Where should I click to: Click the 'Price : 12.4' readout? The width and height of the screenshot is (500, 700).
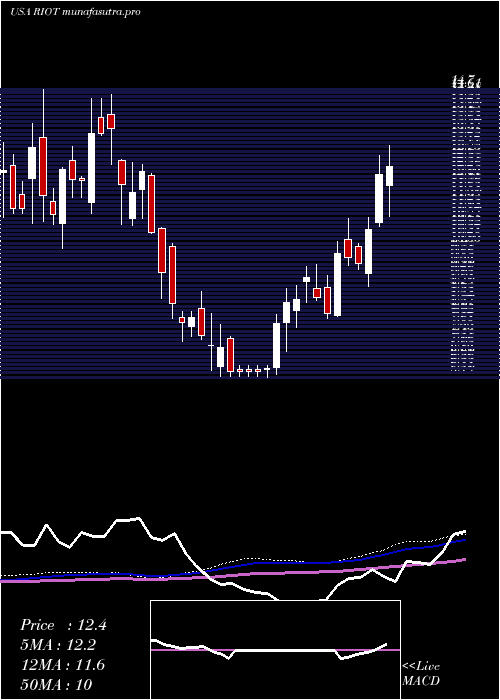pyautogui.click(x=63, y=625)
